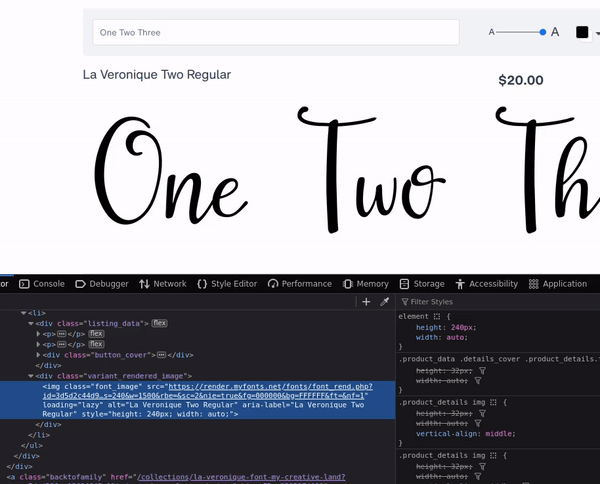Collapse the li element node
Viewport: 600px width, 484px height.
pyautogui.click(x=23, y=313)
